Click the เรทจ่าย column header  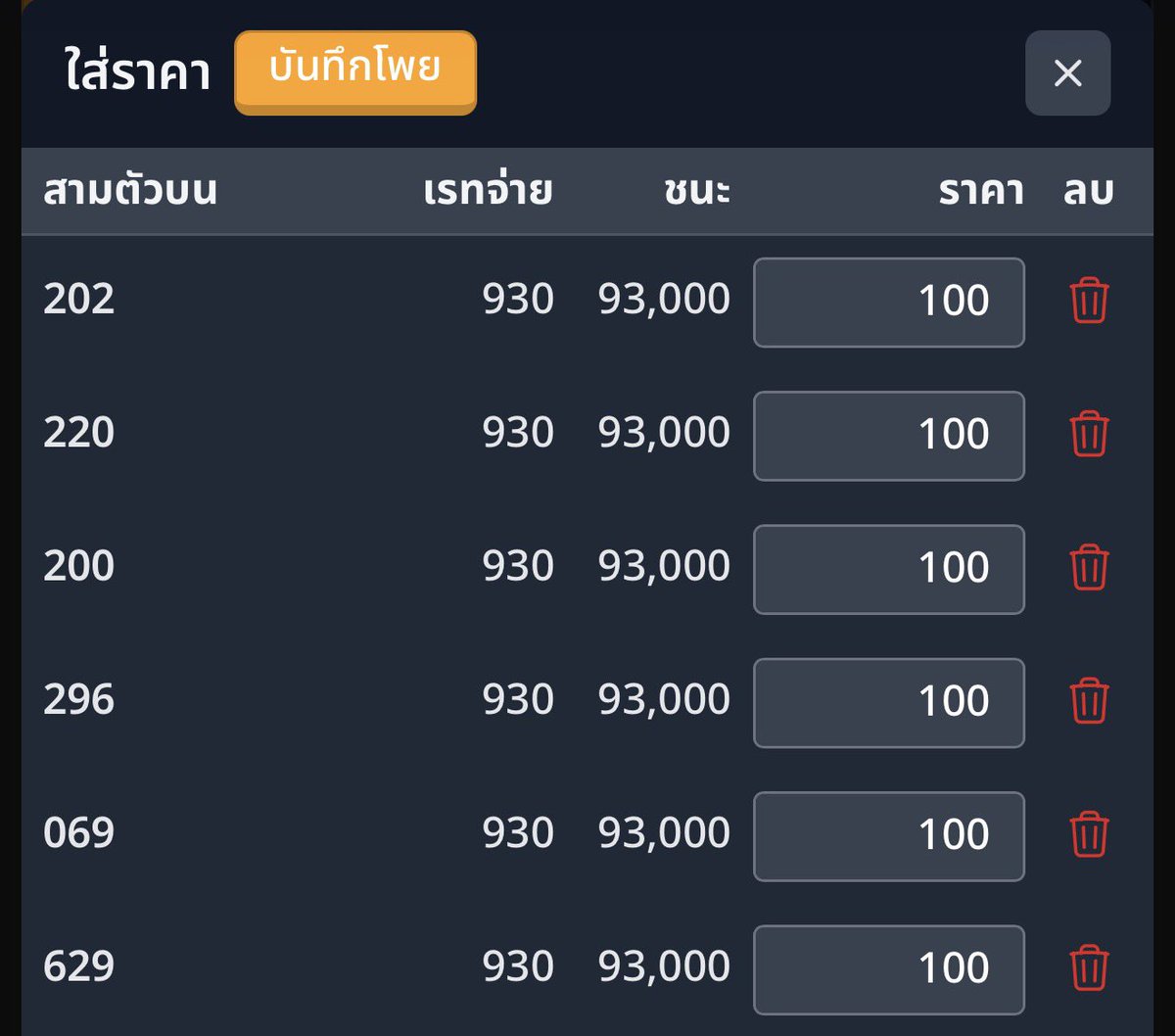(488, 191)
